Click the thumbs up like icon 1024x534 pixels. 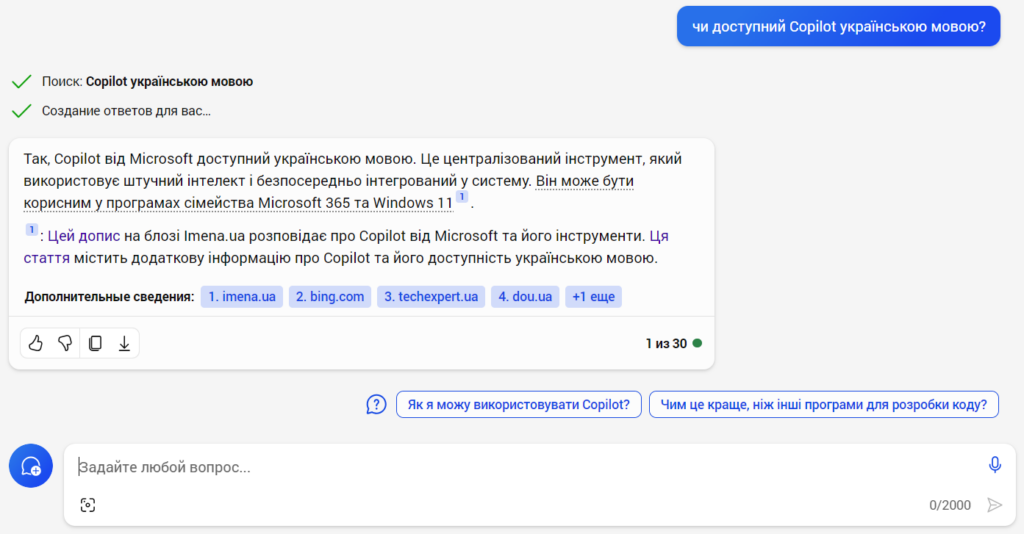35,343
